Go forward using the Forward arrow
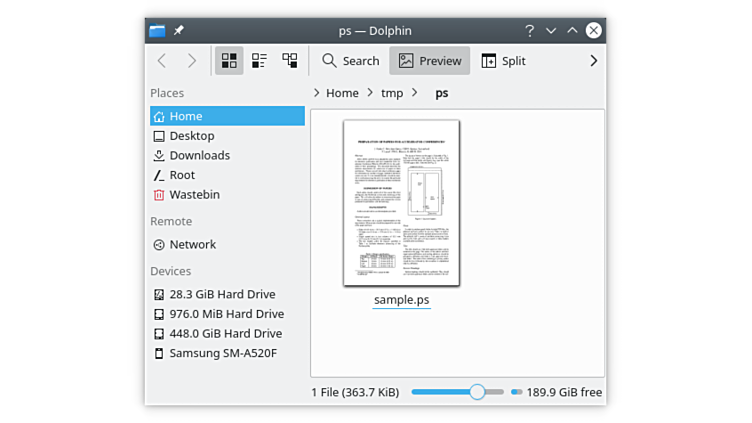This screenshot has height=423, width=752. [x=192, y=61]
